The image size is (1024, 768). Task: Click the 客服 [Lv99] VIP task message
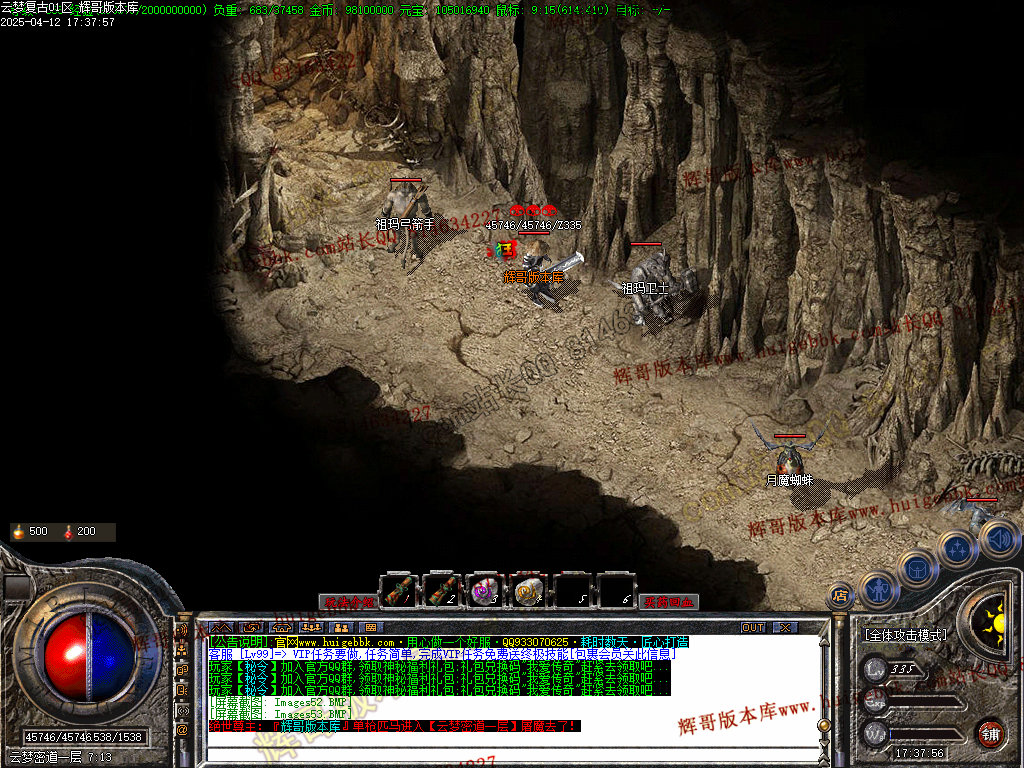pos(442,654)
